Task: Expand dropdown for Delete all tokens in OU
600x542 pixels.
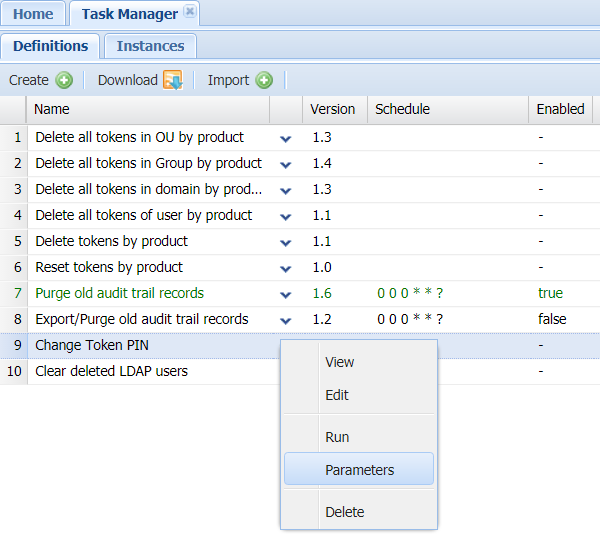Action: tap(286, 138)
